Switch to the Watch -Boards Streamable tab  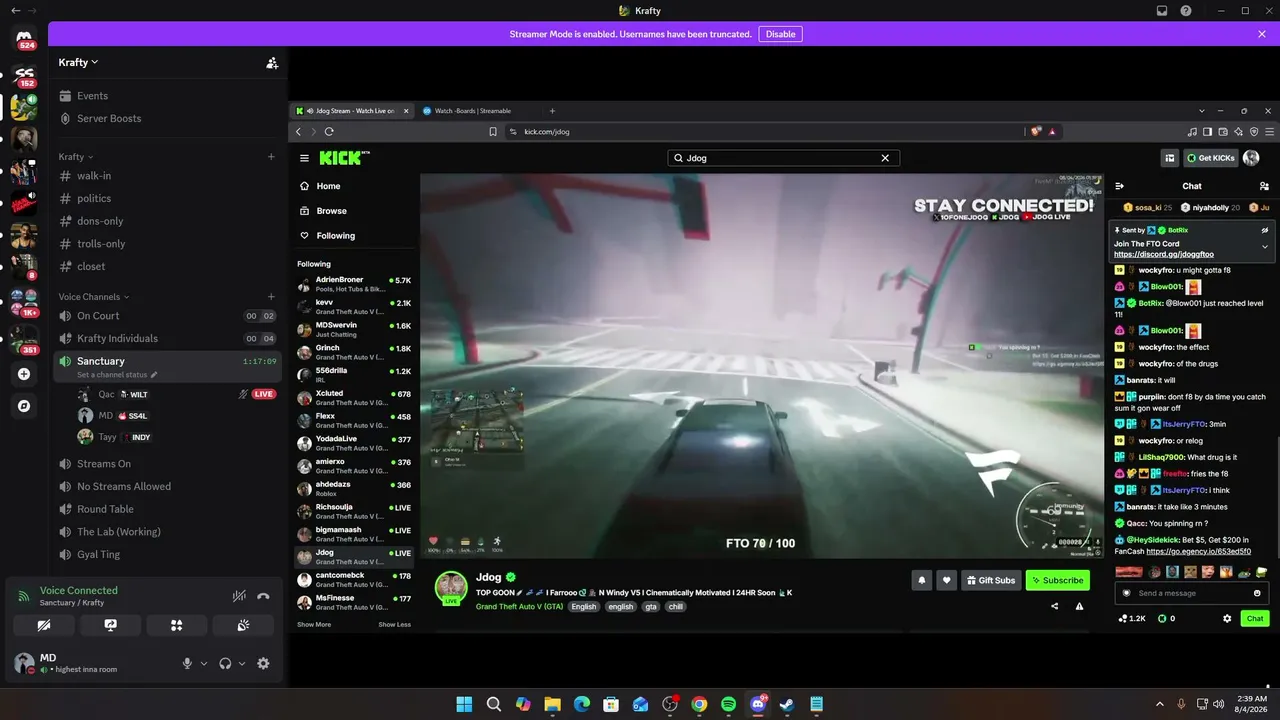(475, 111)
